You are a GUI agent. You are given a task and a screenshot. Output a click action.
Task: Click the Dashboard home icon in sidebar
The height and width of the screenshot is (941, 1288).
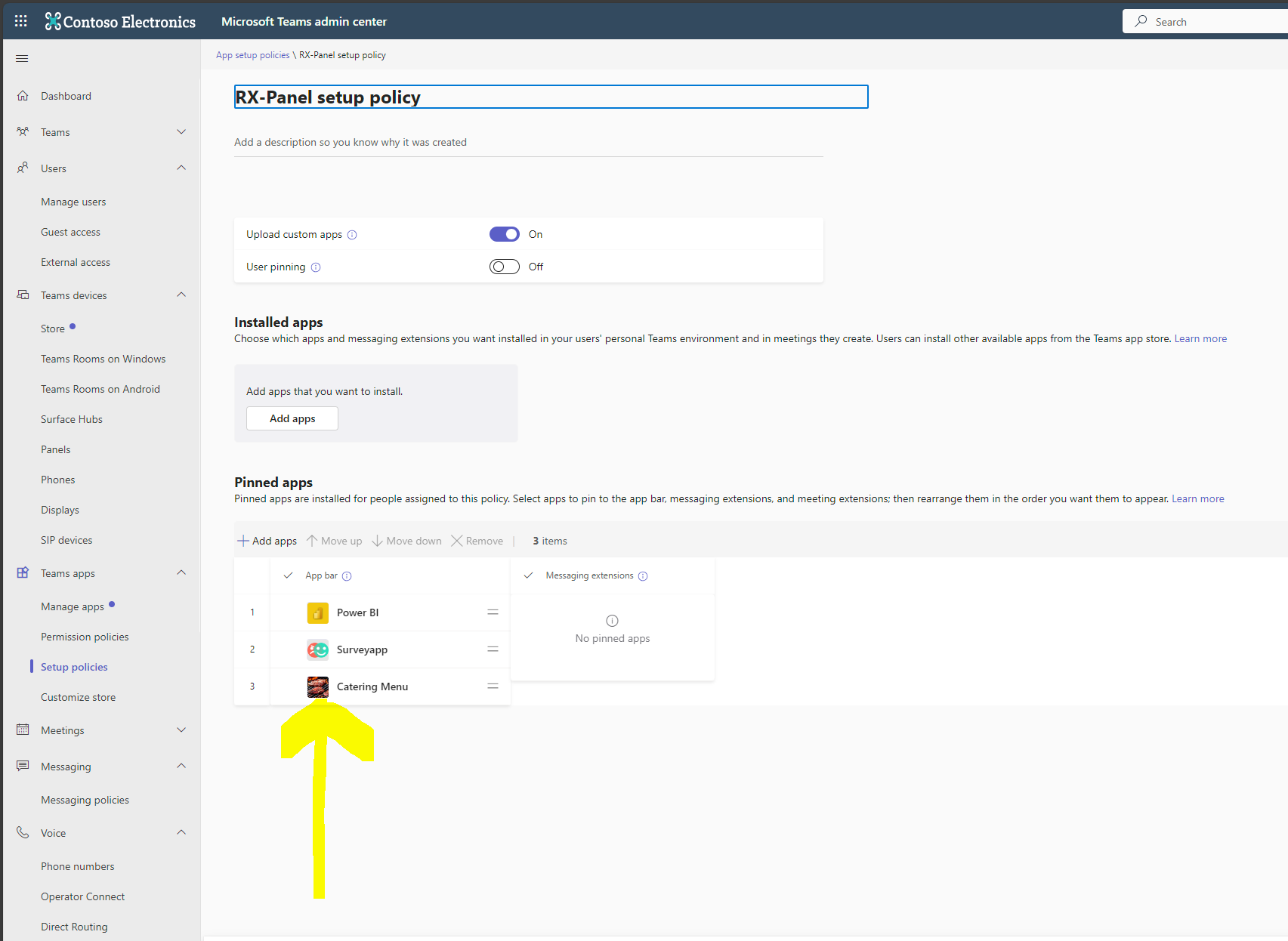point(23,95)
